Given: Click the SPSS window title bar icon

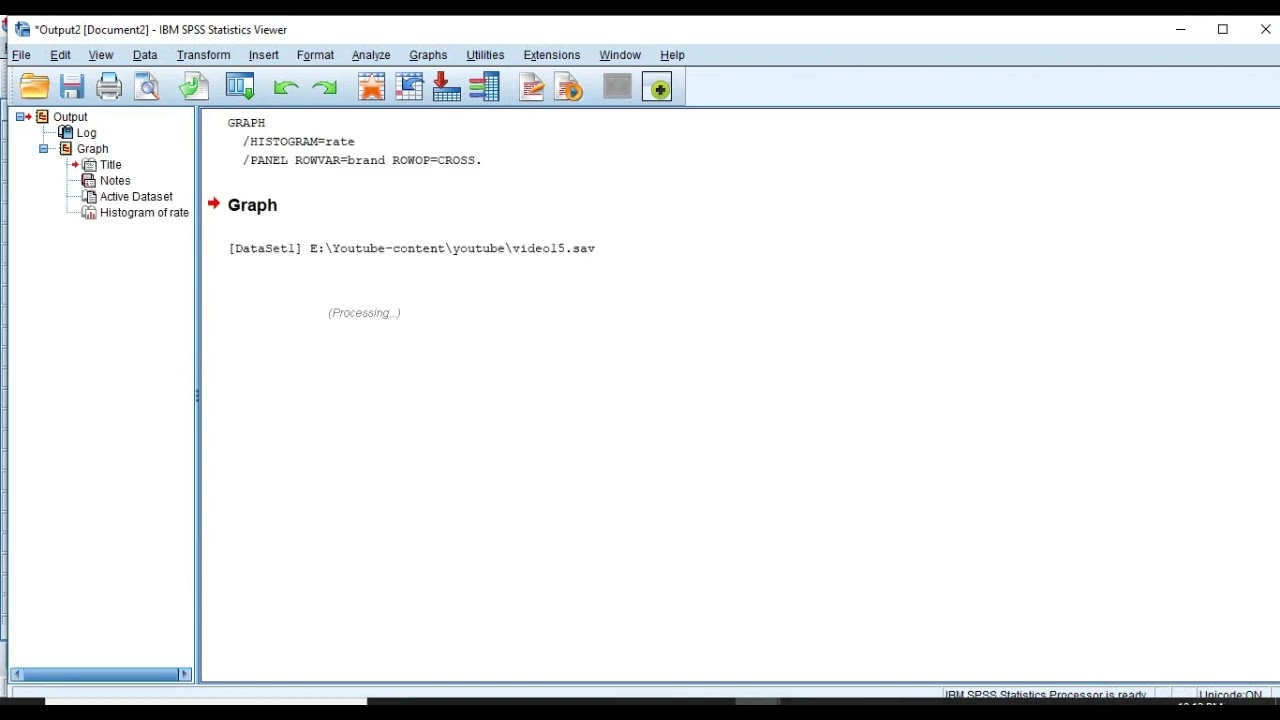Looking at the screenshot, I should pos(22,30).
